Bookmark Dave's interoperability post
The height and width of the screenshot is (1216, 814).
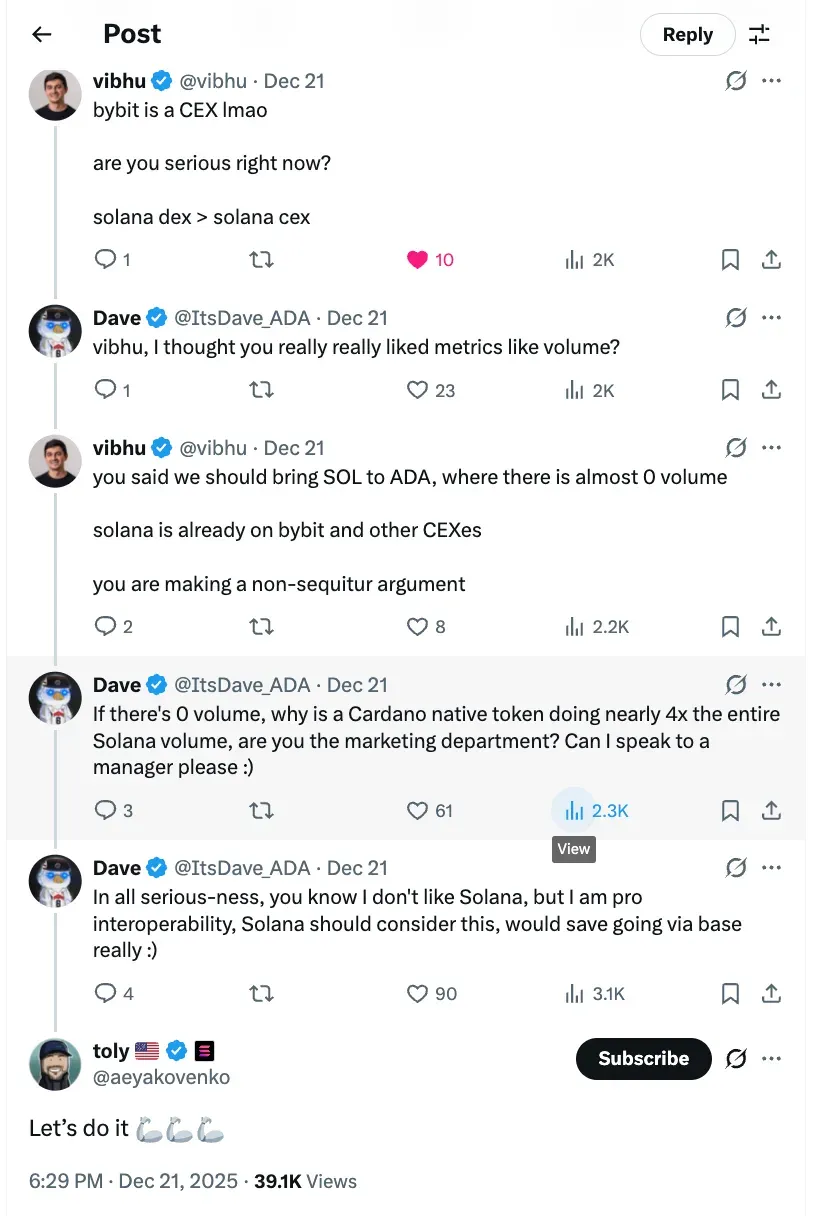[730, 994]
